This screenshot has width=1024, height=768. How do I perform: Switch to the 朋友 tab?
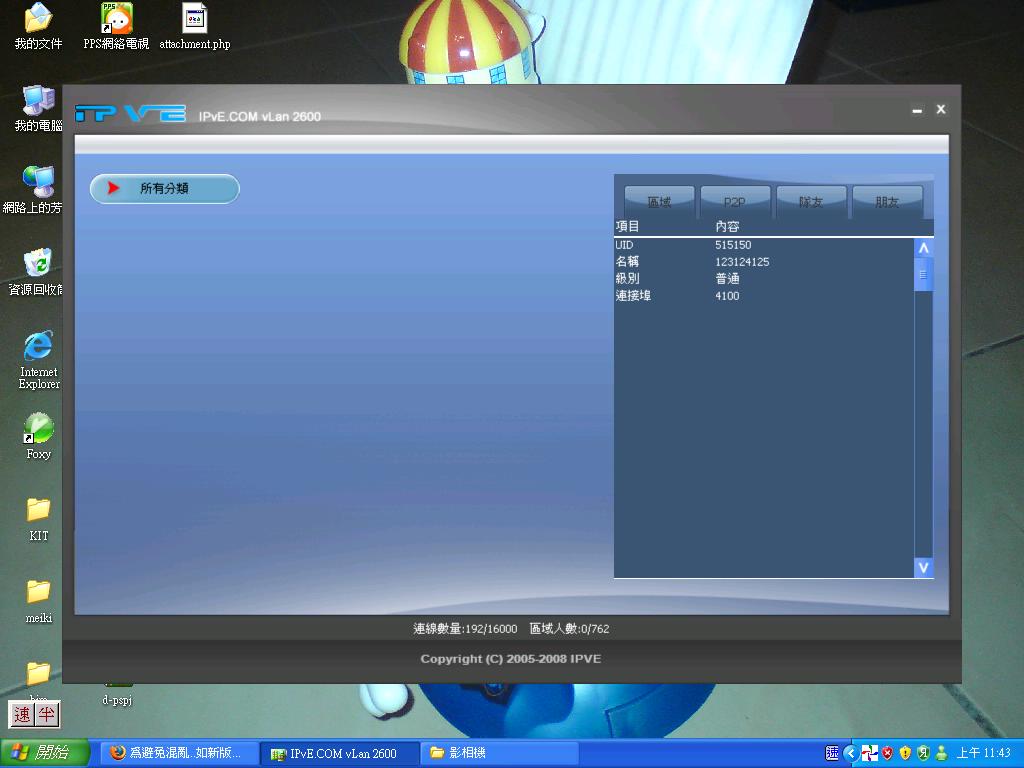[x=887, y=202]
